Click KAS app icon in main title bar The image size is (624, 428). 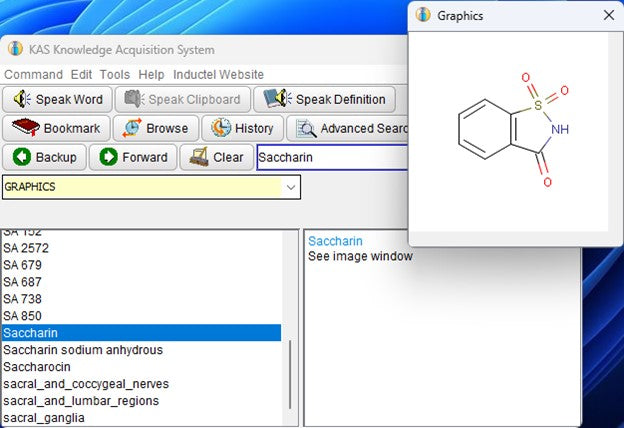[15, 49]
